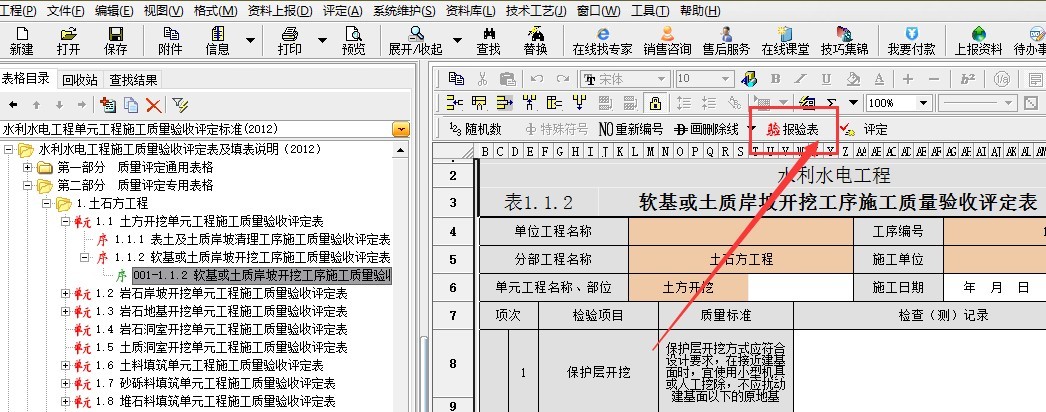1046x412 pixels.
Task: Switch to the 回收站 tab
Action: coord(80,80)
